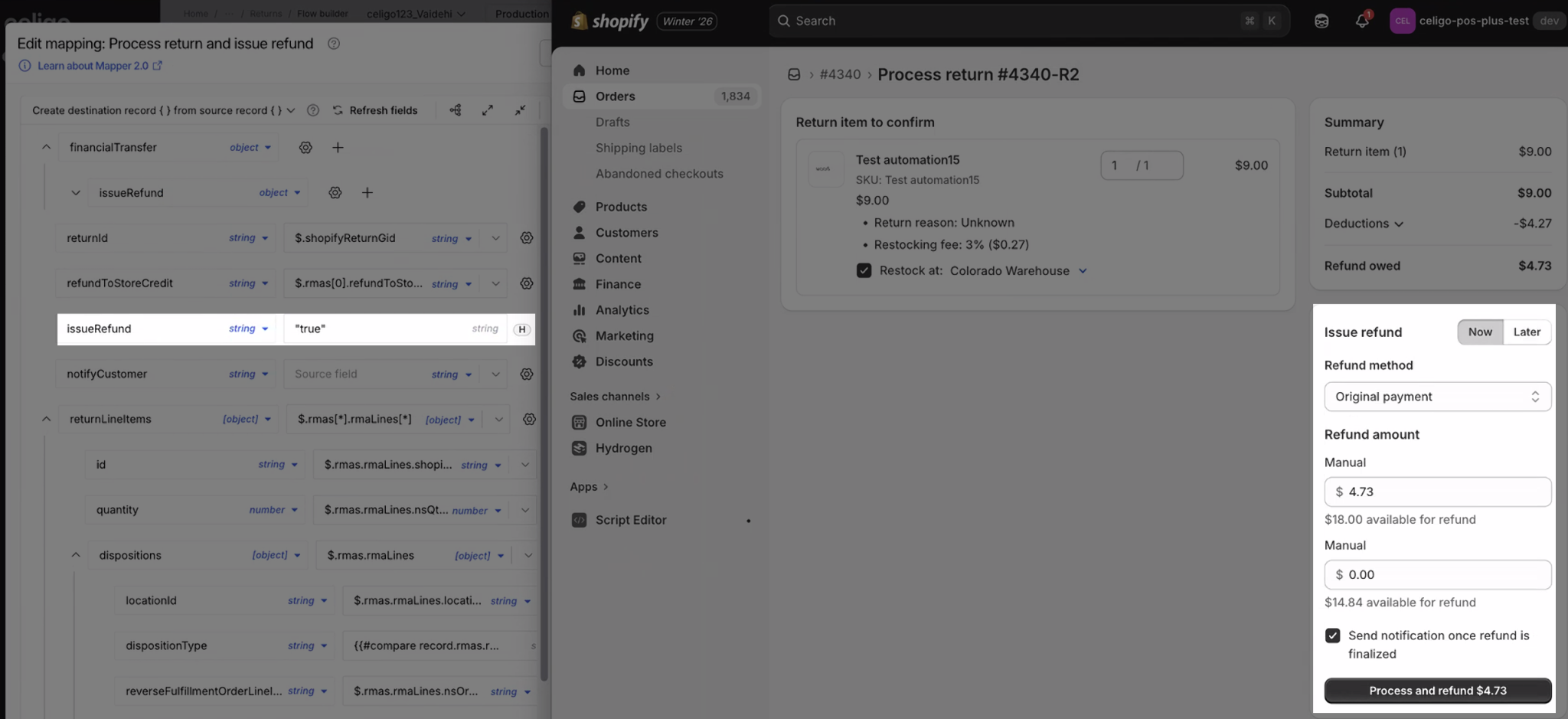Image resolution: width=1568 pixels, height=719 pixels.
Task: Click return quantity field 1 / 1
Action: coord(1142,165)
